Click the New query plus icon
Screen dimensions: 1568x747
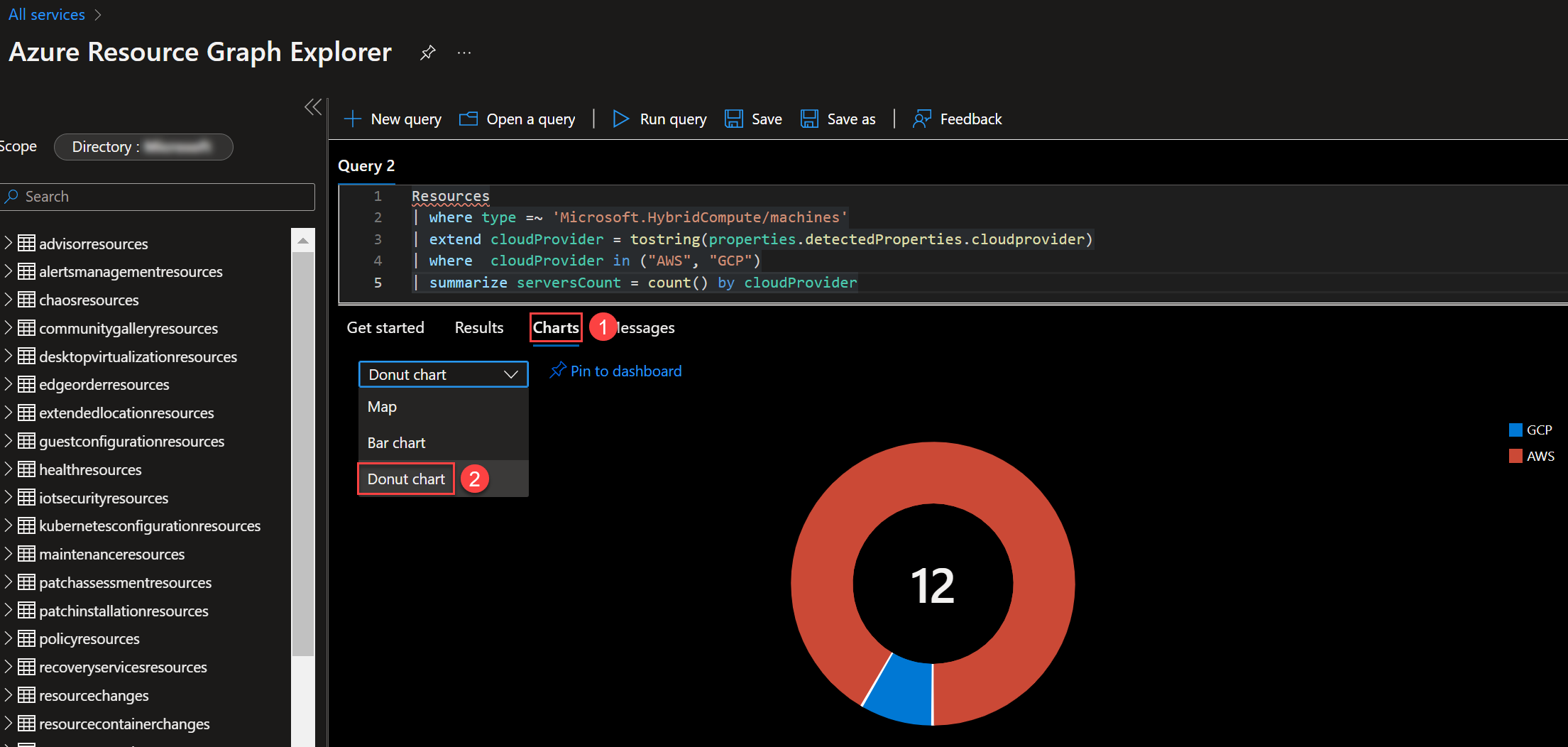(x=353, y=119)
